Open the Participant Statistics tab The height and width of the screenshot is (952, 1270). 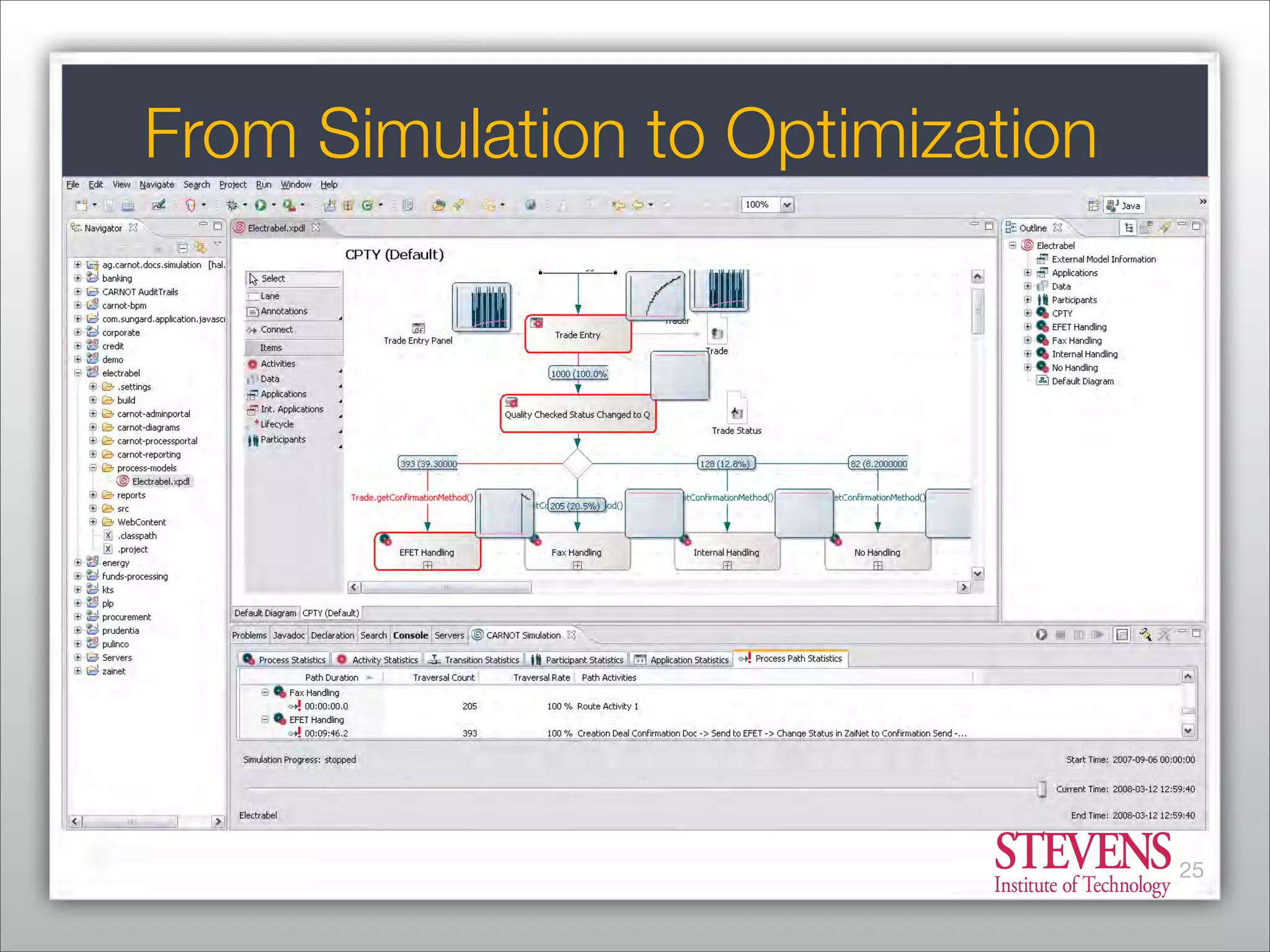[x=577, y=659]
